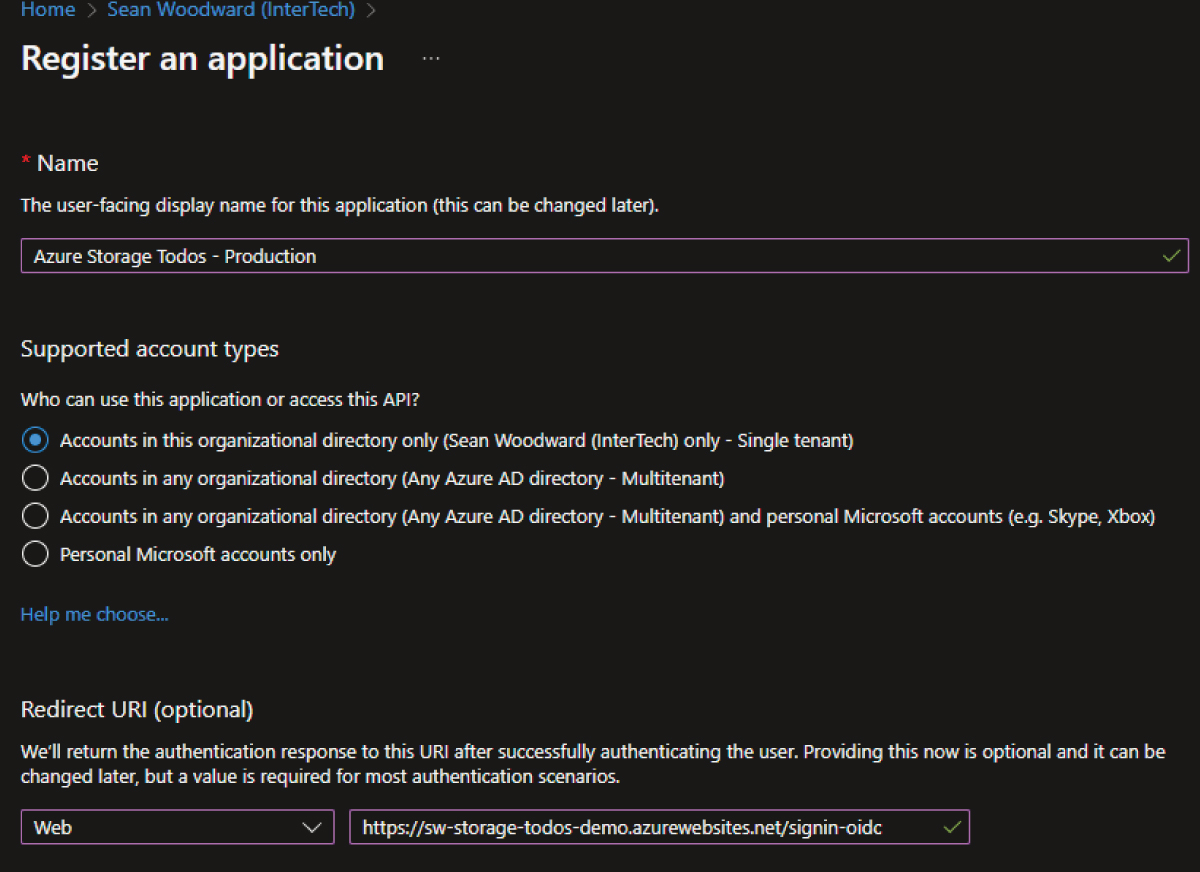Click the Supported account types heading

point(149,349)
